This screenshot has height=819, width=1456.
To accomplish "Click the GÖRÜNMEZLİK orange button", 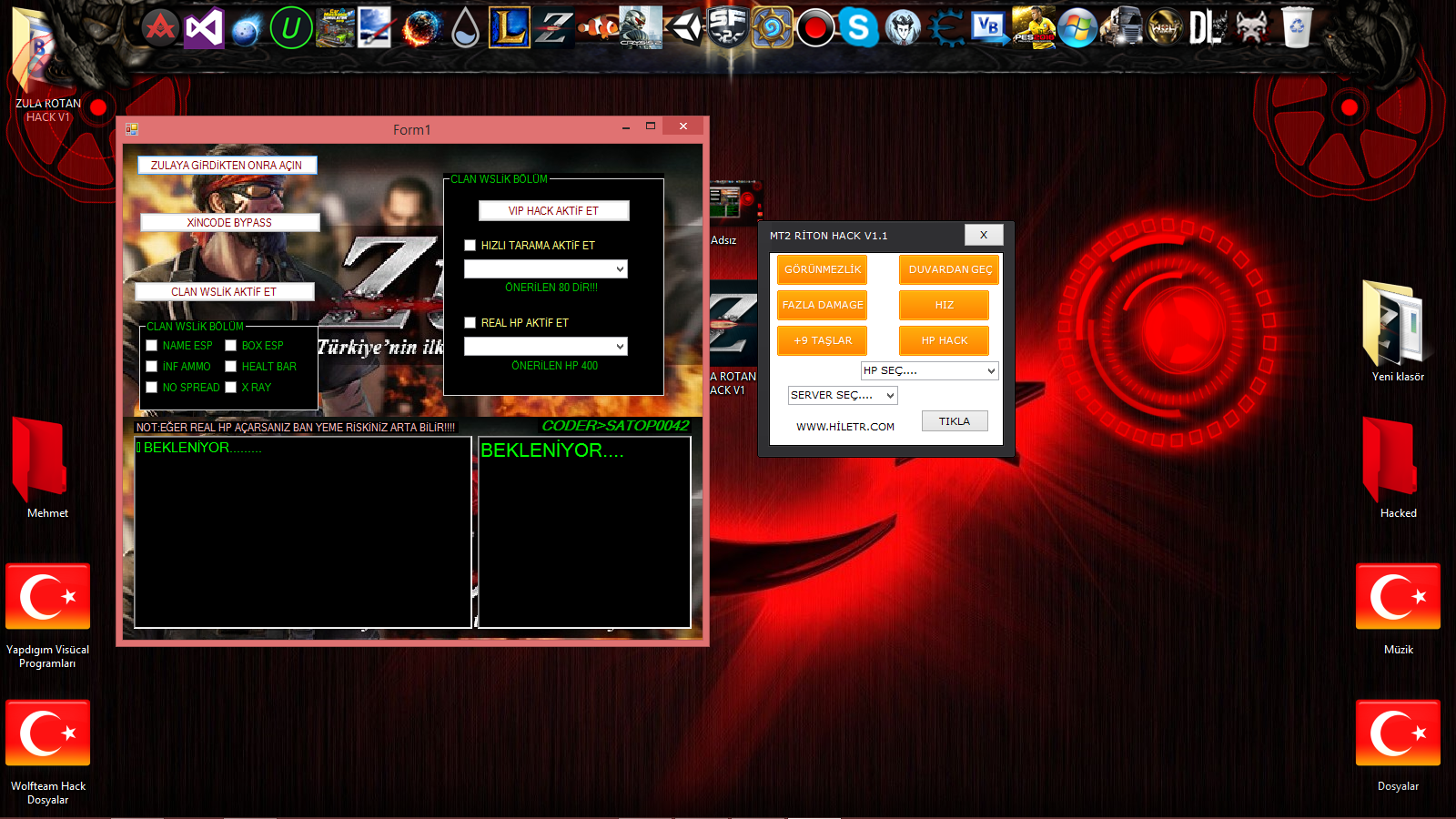I will click(x=823, y=270).
